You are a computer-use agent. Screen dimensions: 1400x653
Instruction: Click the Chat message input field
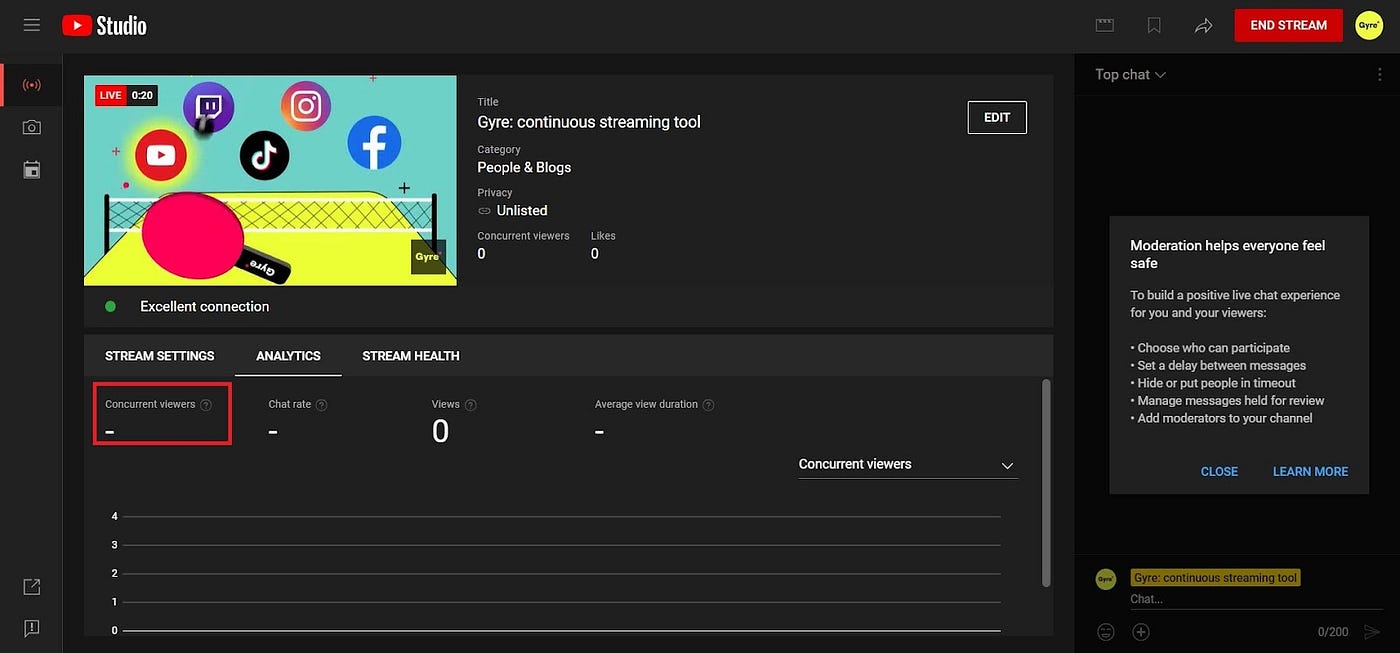pos(1229,600)
